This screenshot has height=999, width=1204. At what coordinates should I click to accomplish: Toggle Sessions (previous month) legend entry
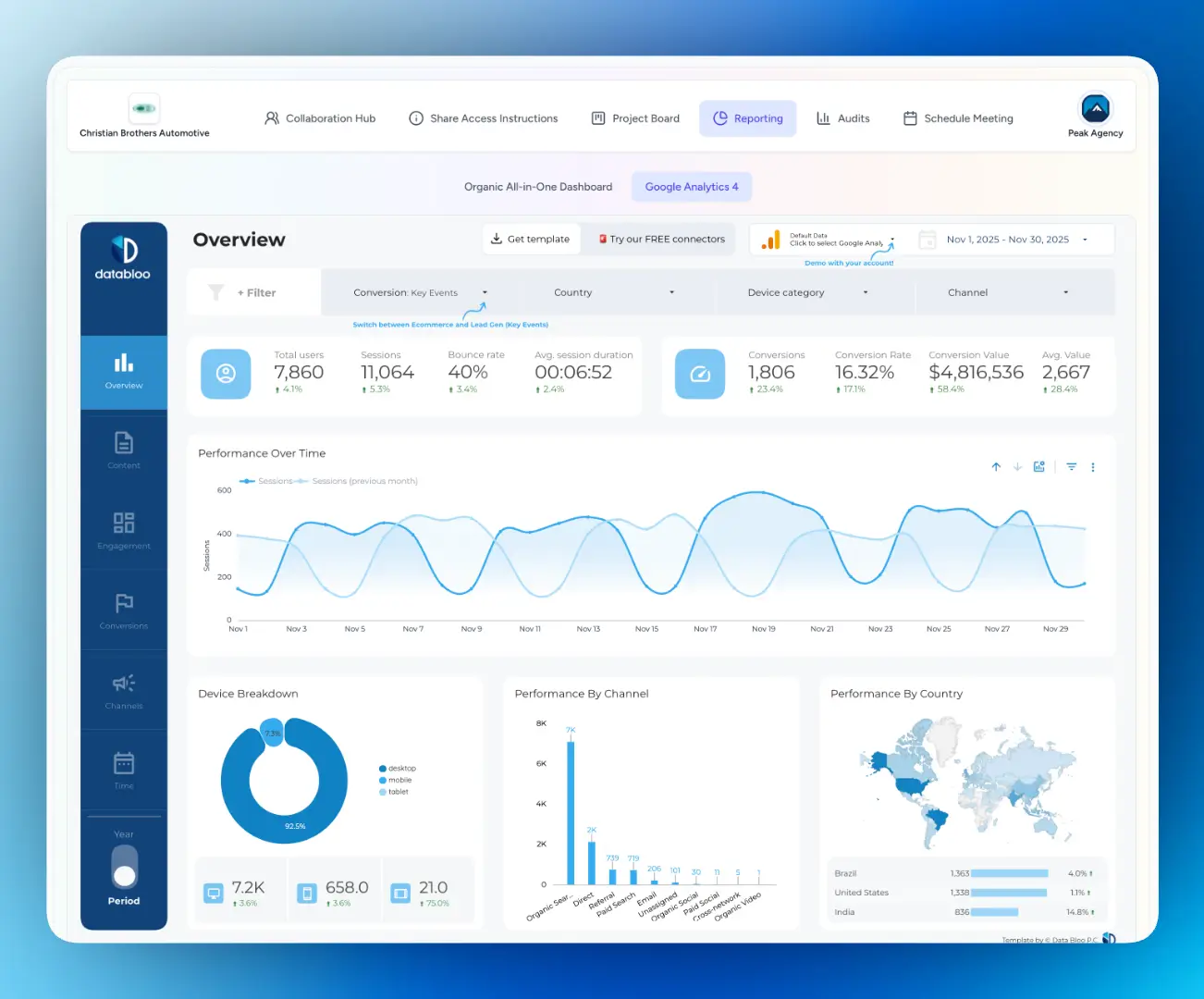358,481
